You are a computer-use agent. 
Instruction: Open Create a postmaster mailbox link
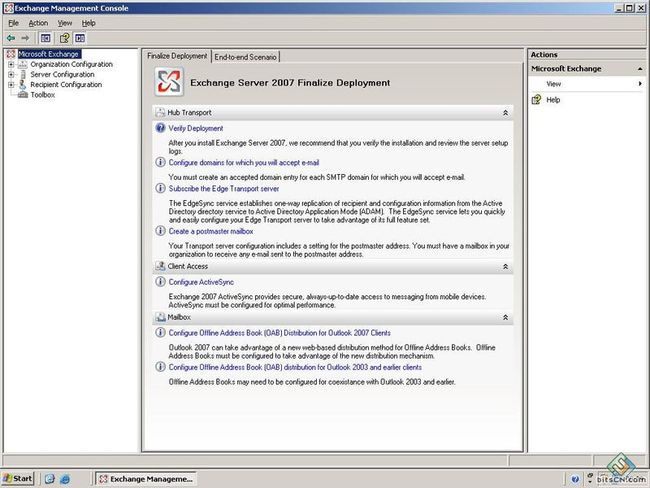(211, 231)
